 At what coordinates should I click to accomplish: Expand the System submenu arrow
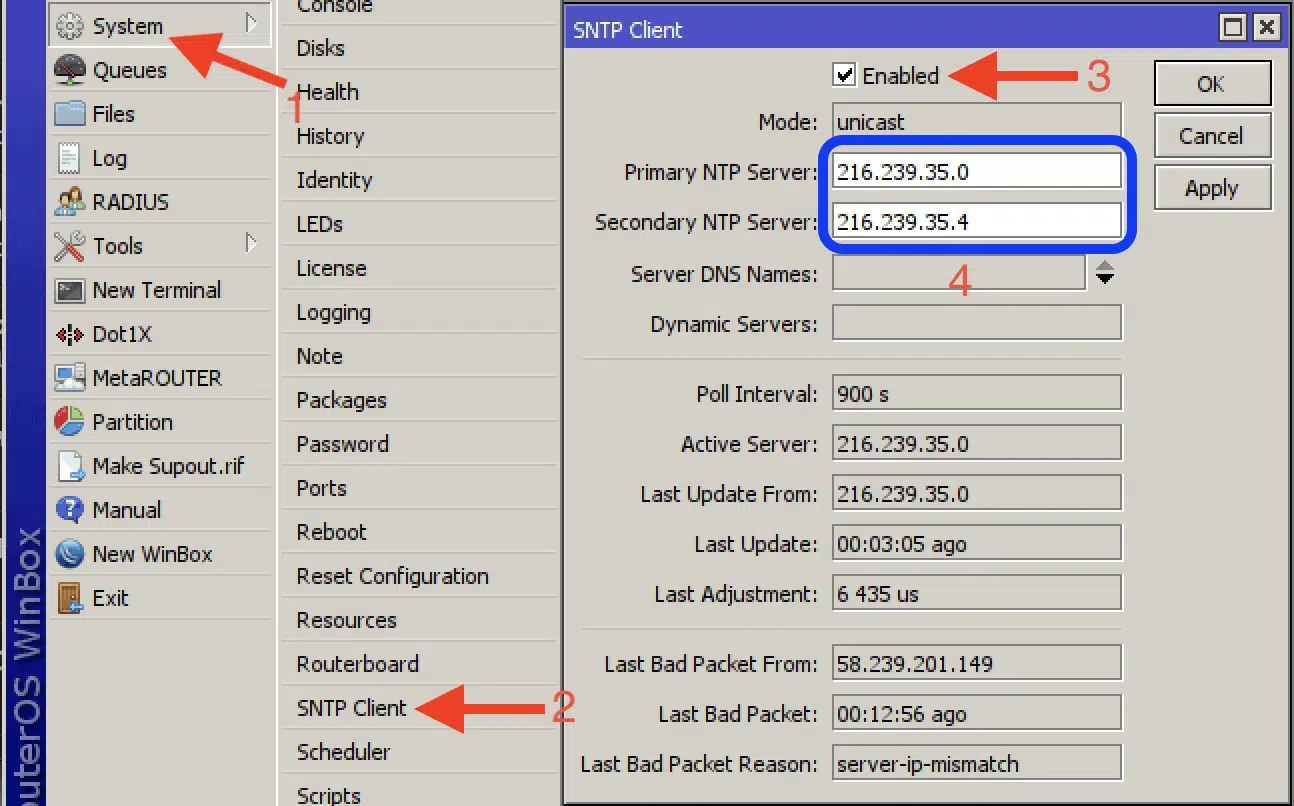click(251, 23)
